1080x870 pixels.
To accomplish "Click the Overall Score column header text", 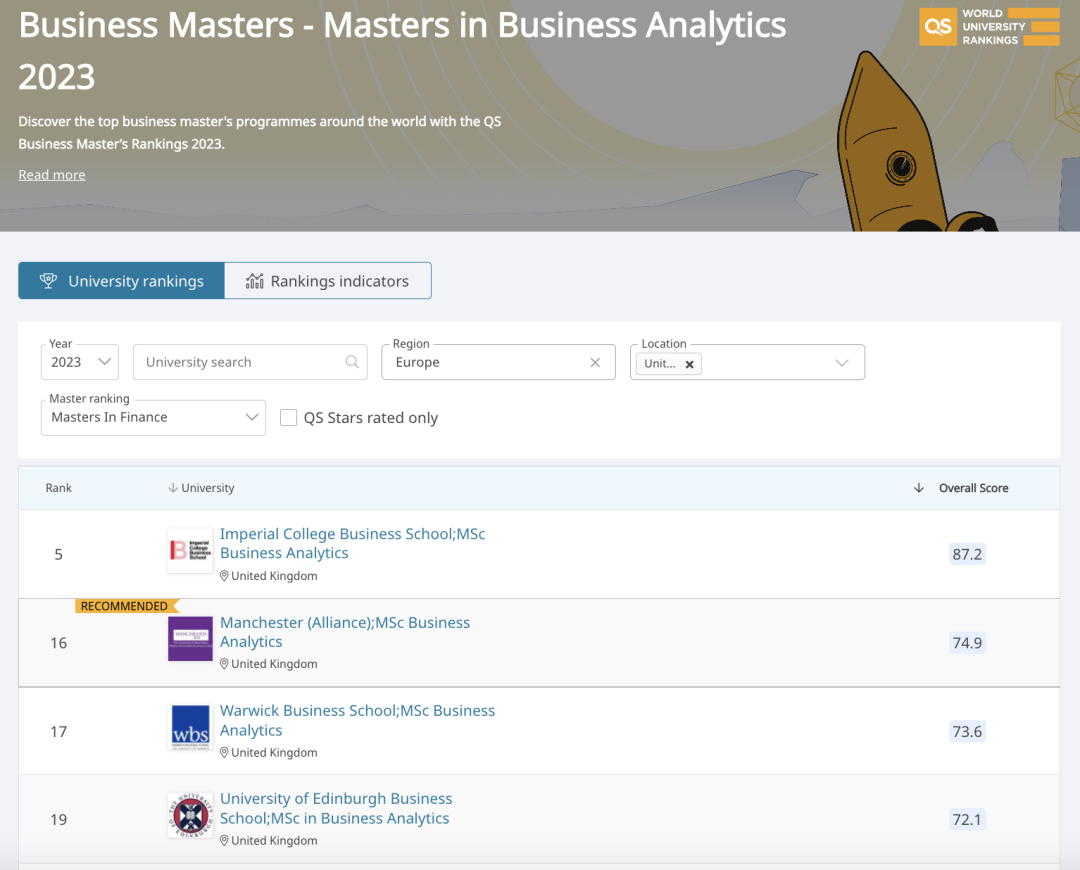I will (973, 488).
